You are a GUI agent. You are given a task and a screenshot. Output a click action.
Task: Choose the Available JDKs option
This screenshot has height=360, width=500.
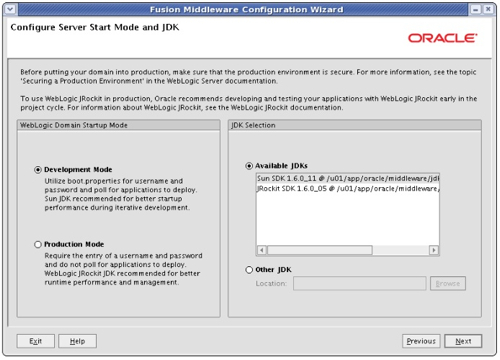tap(249, 166)
